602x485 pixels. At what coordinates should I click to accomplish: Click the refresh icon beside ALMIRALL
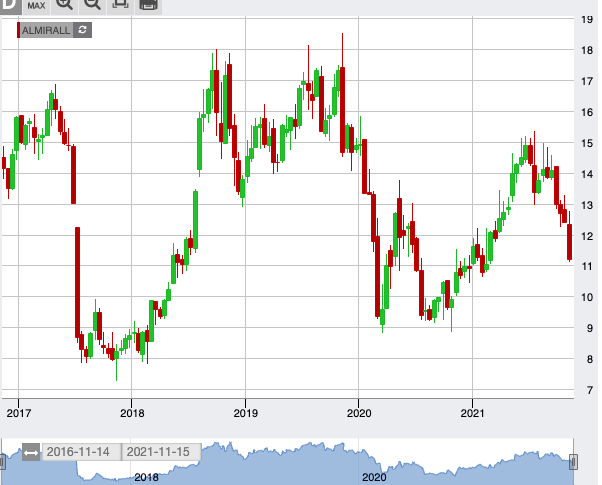(83, 30)
